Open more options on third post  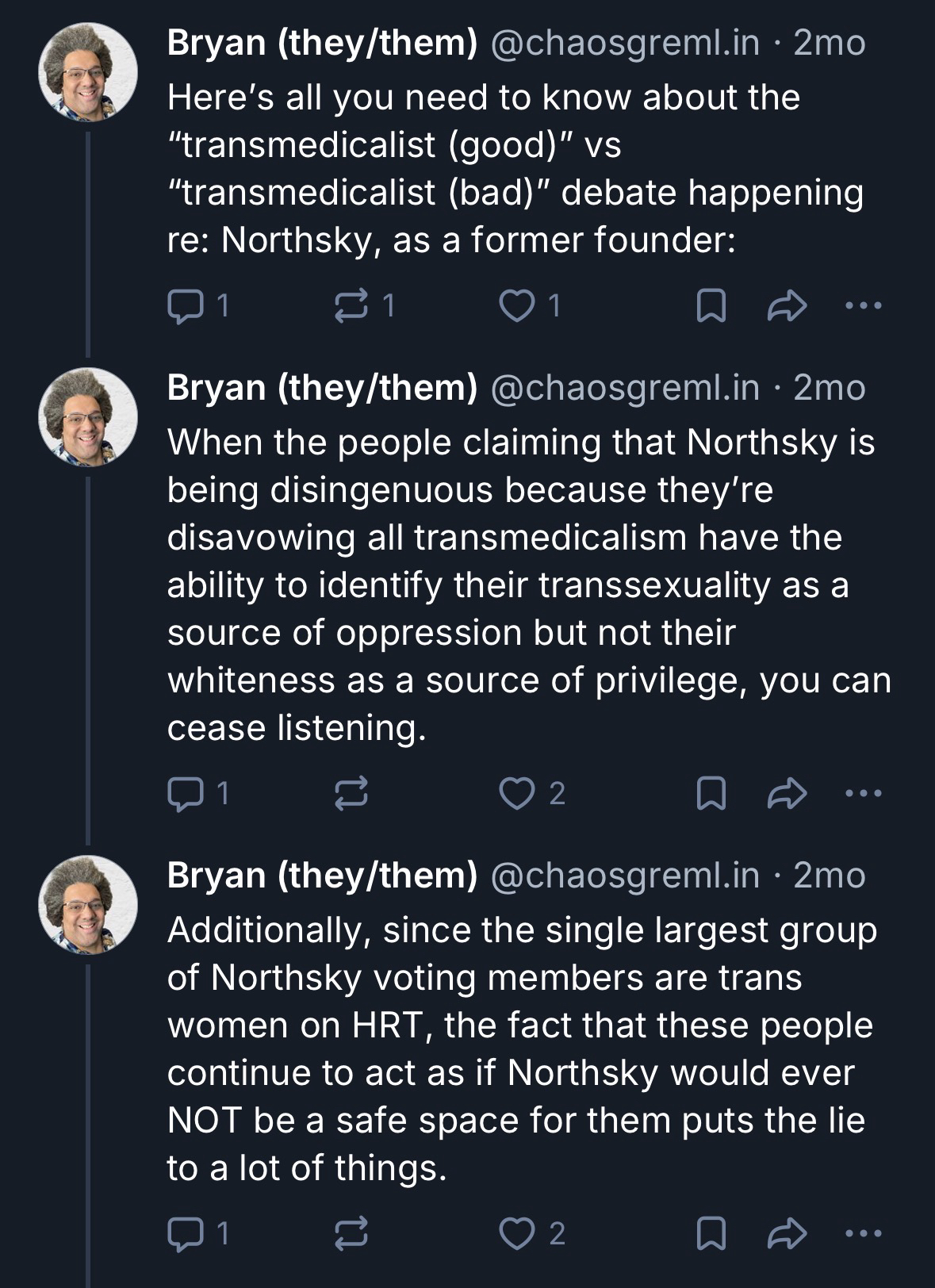863,1232
